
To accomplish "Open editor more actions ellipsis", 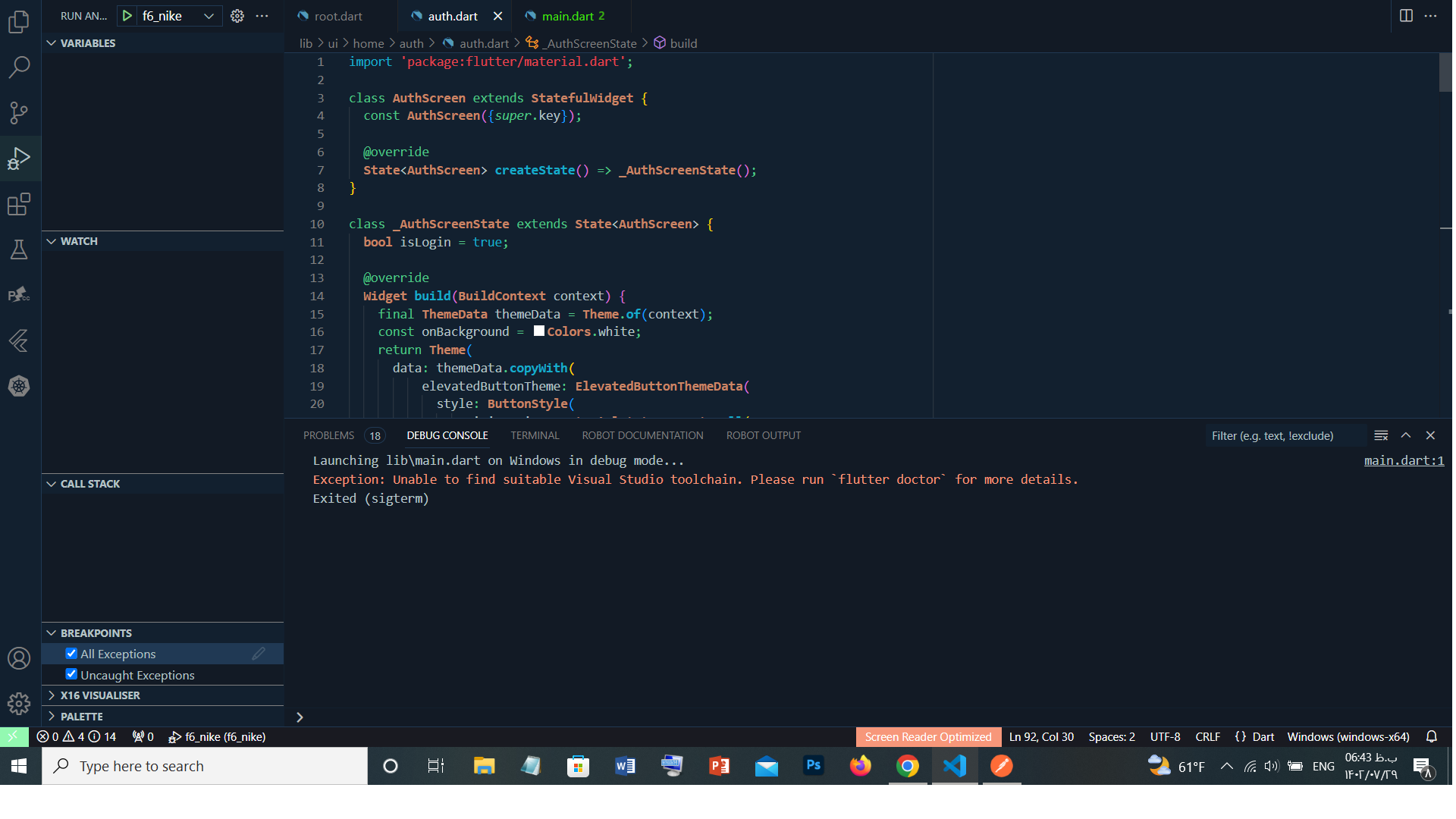I will [1431, 16].
